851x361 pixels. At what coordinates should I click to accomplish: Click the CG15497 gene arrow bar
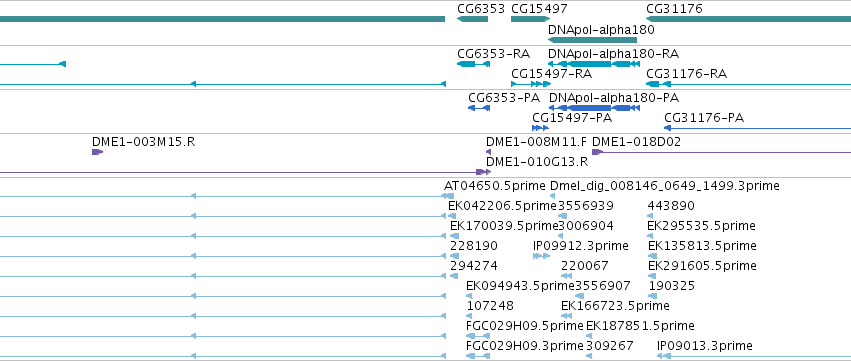coord(530,19)
